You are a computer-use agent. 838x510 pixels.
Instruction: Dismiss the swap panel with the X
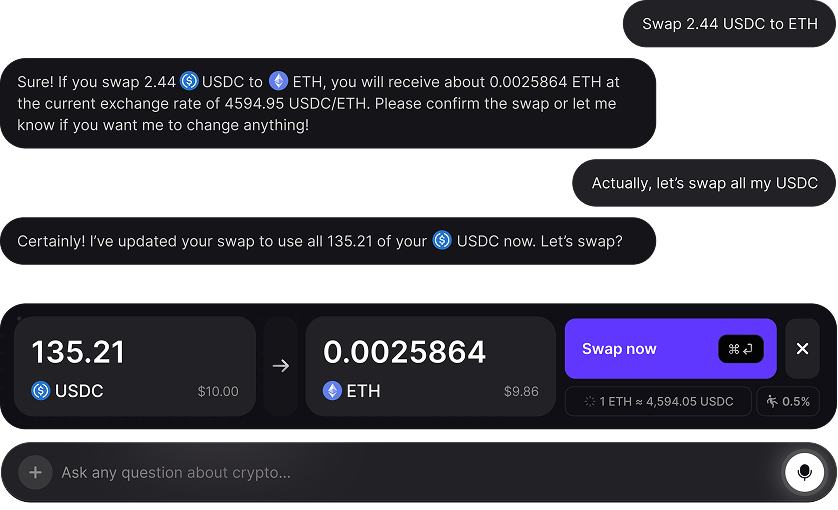pyautogui.click(x=802, y=349)
